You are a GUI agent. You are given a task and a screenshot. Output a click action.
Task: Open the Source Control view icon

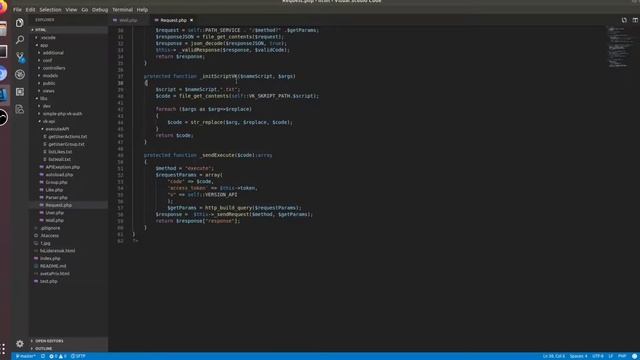20,57
